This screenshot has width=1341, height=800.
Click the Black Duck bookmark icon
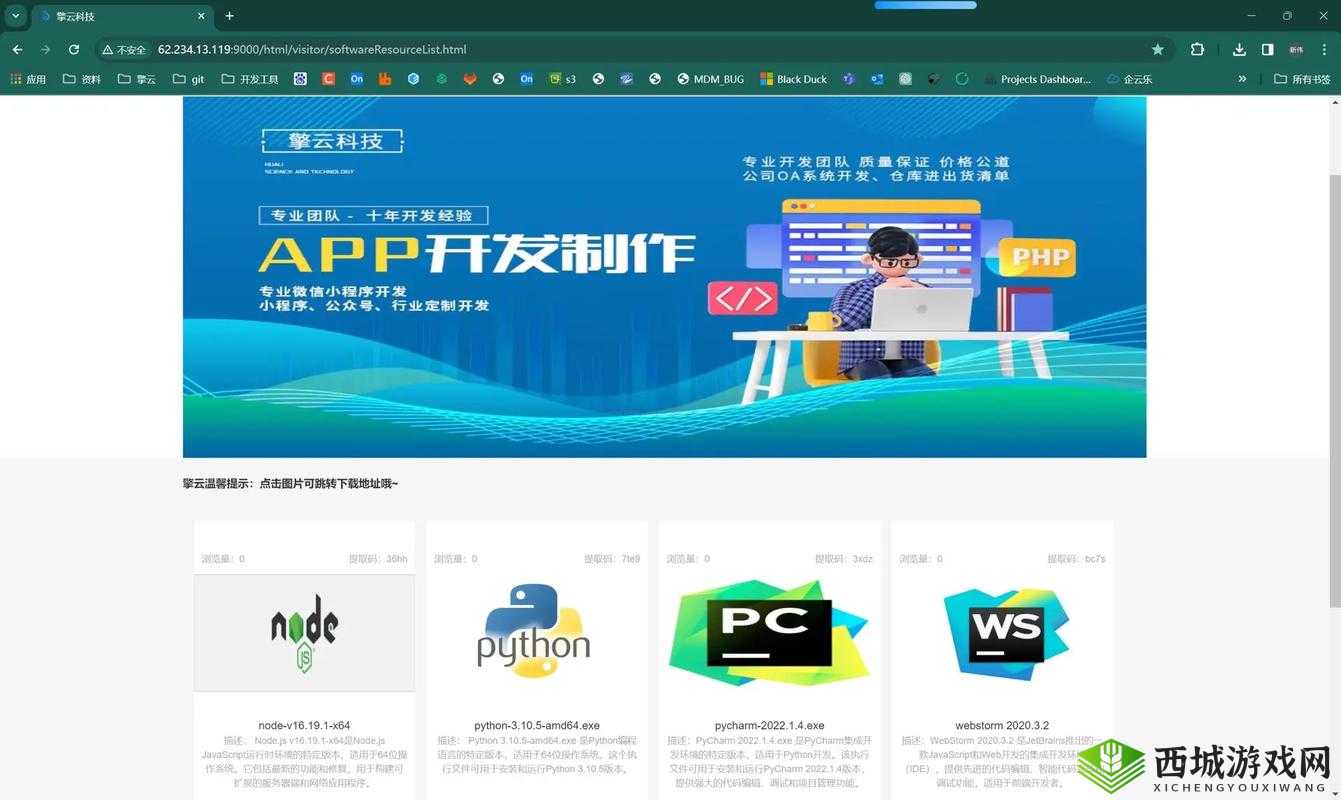[x=766, y=79]
